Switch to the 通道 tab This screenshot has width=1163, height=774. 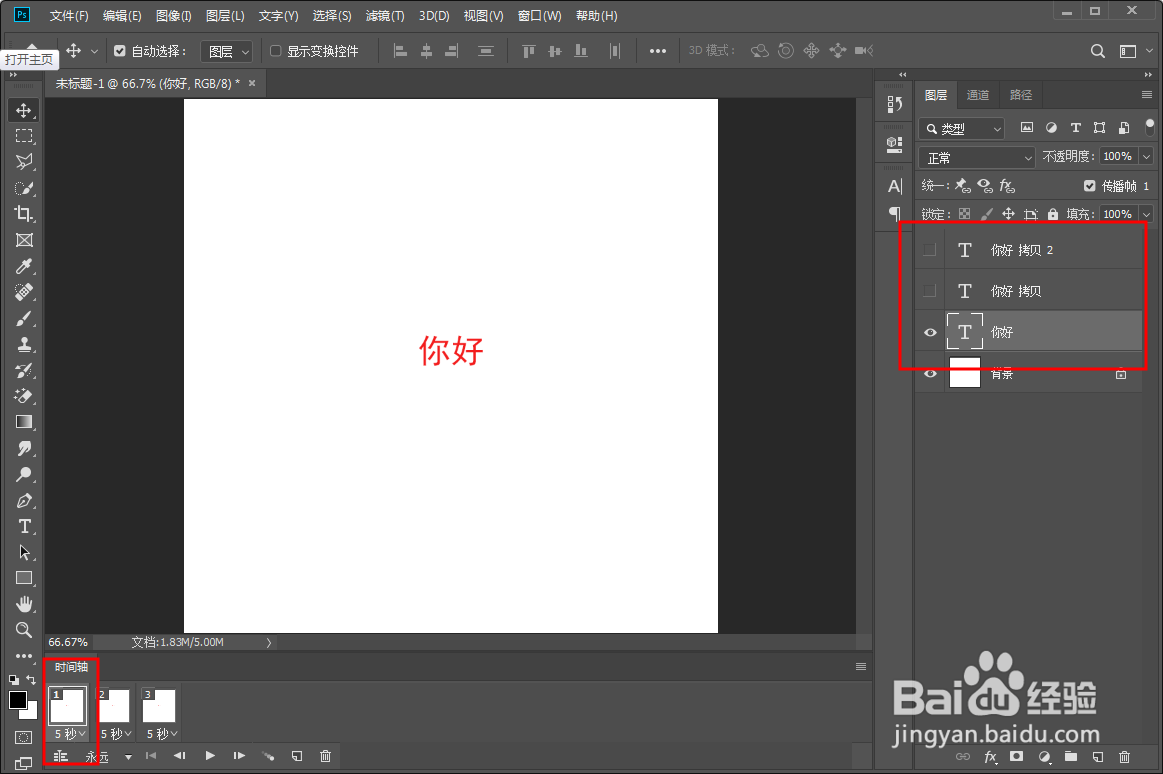point(978,95)
